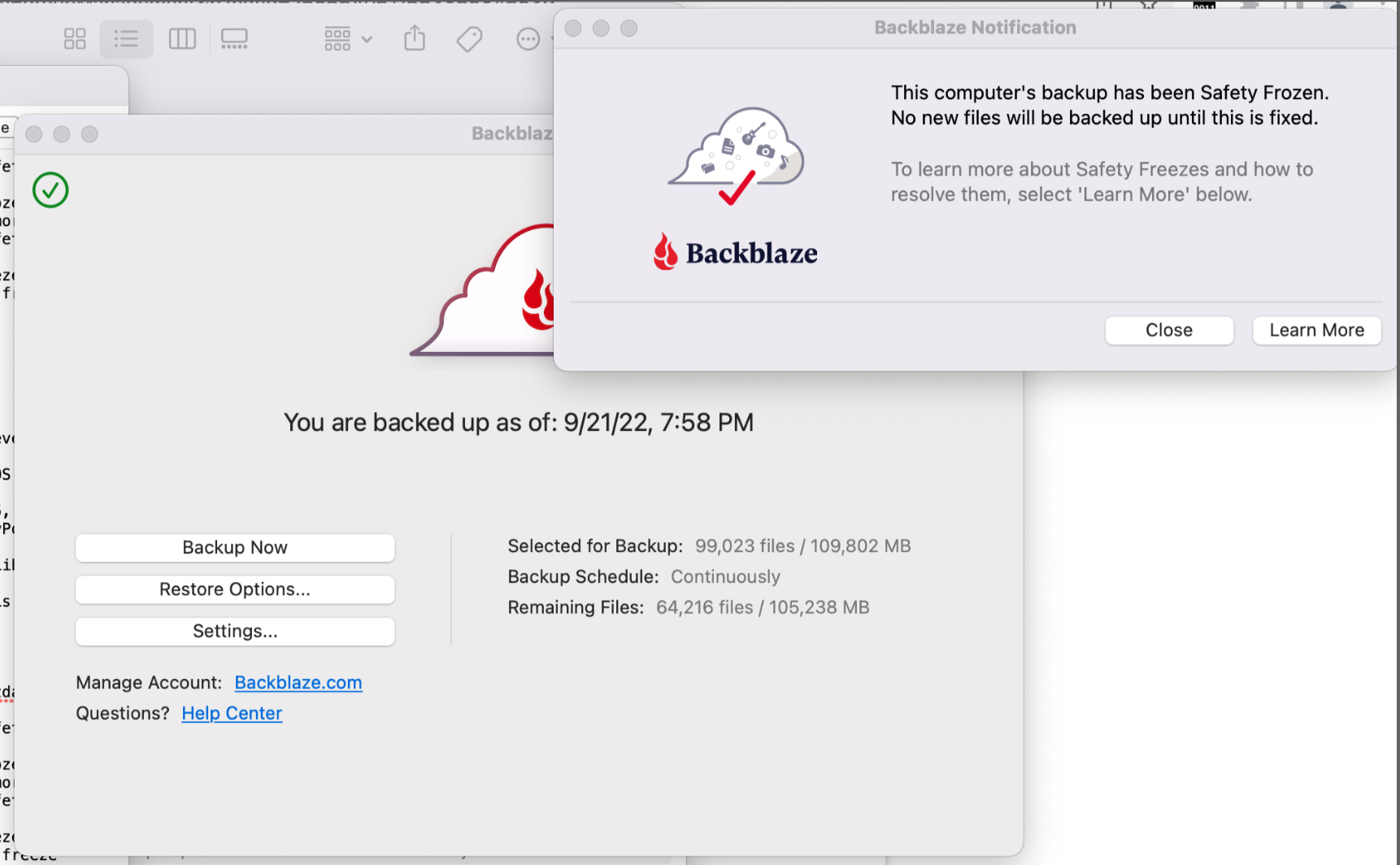Zoom the main Backblaze window

click(89, 134)
